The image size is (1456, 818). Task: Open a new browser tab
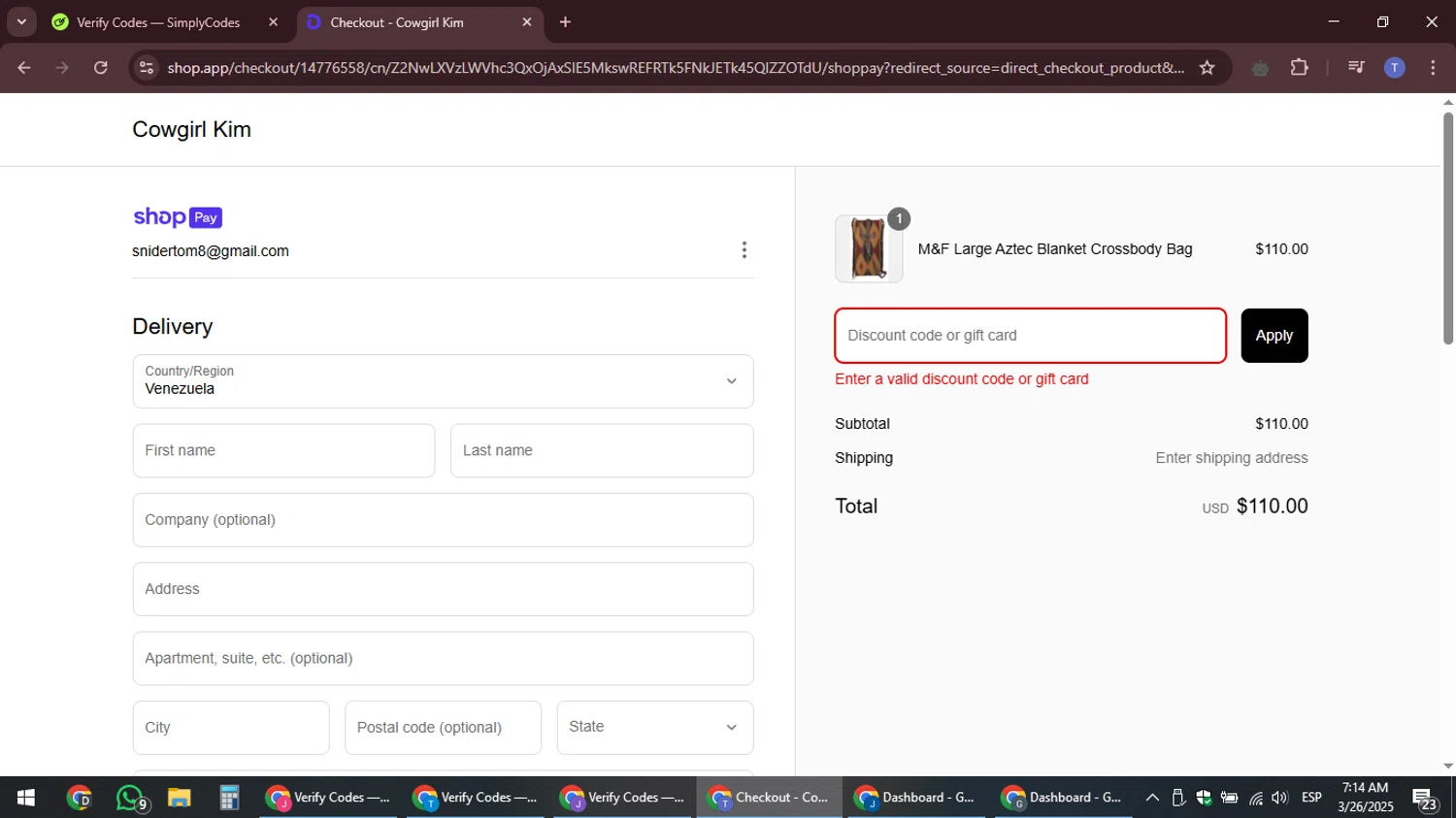[x=566, y=22]
